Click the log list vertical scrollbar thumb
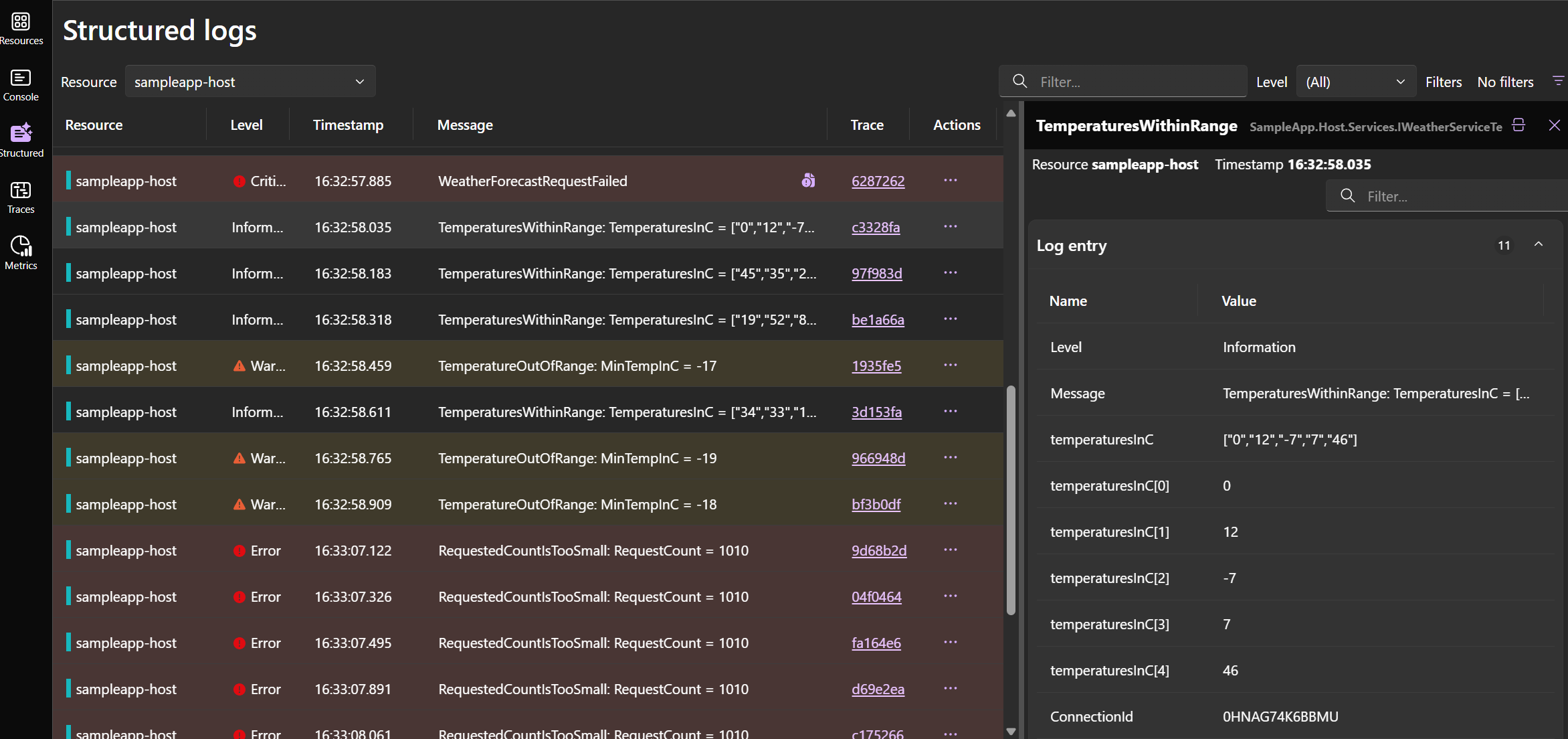Image resolution: width=1568 pixels, height=739 pixels. (x=1011, y=500)
